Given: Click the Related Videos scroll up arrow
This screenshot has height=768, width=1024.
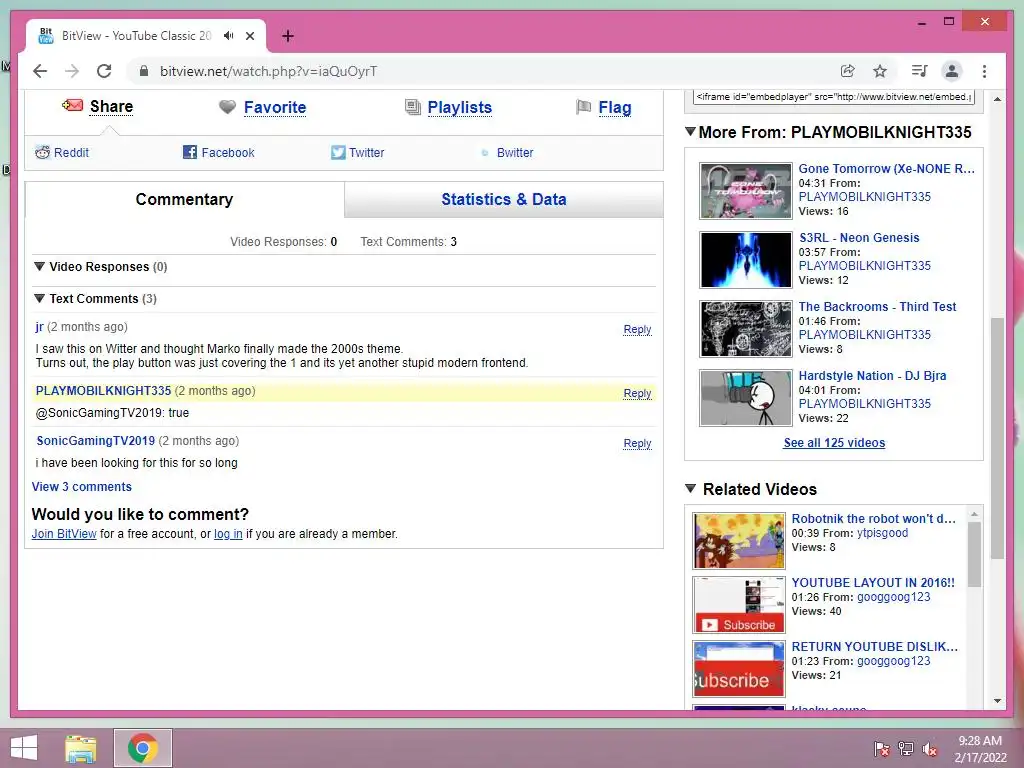Looking at the screenshot, I should pyautogui.click(x=974, y=515).
